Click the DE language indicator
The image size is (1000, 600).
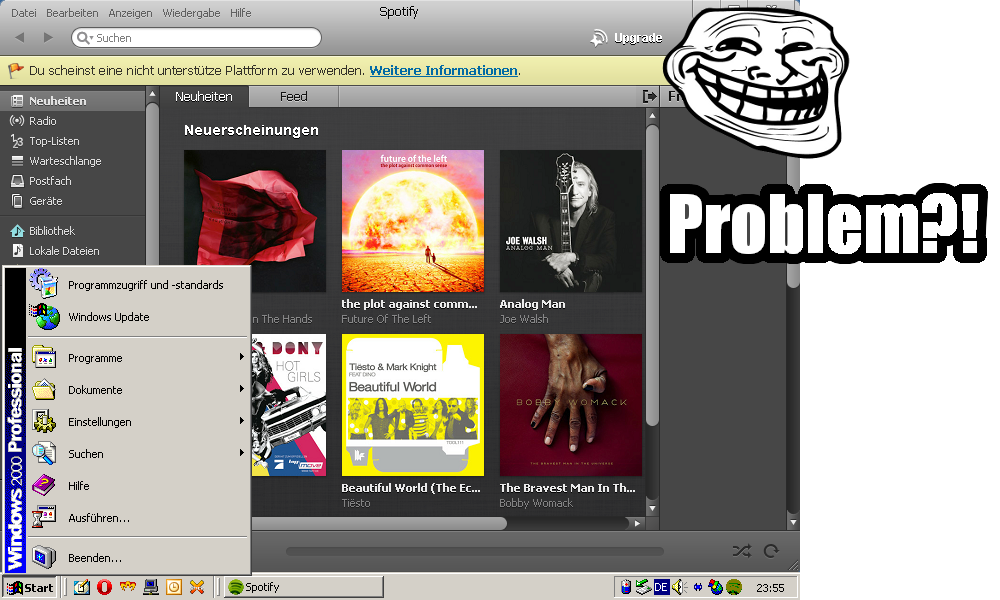[661, 587]
